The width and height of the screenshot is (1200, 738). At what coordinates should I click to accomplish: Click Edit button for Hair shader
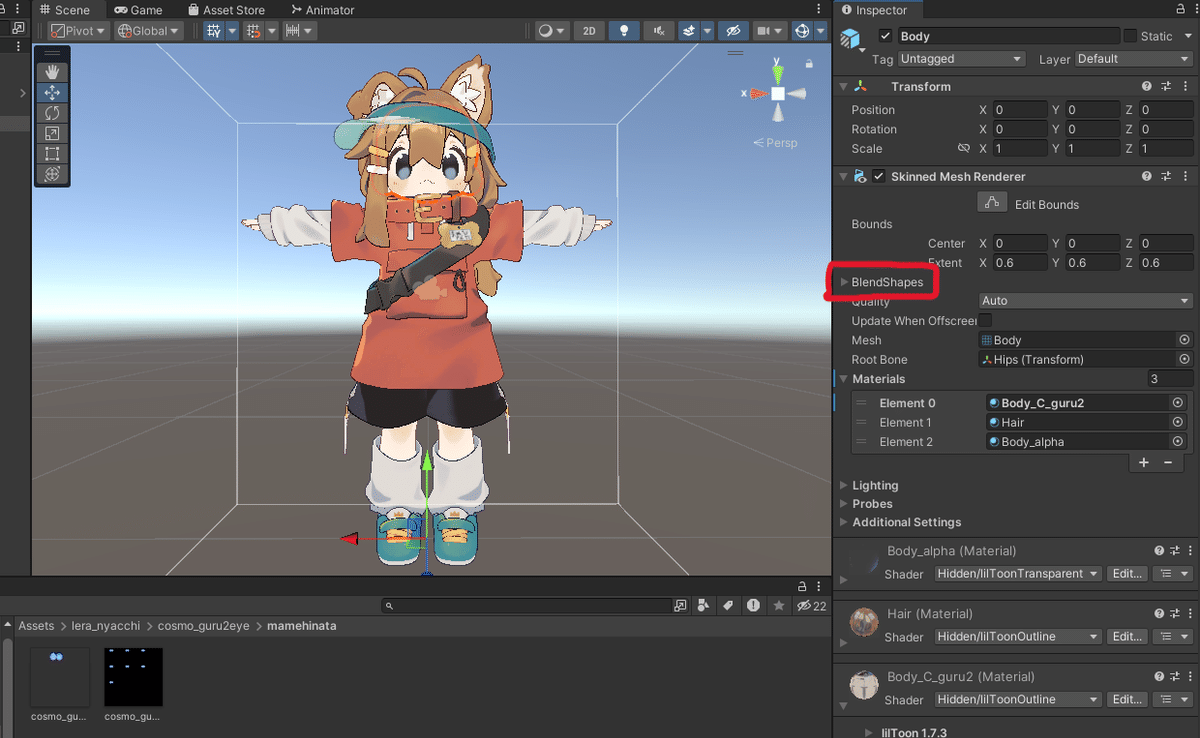click(1127, 637)
